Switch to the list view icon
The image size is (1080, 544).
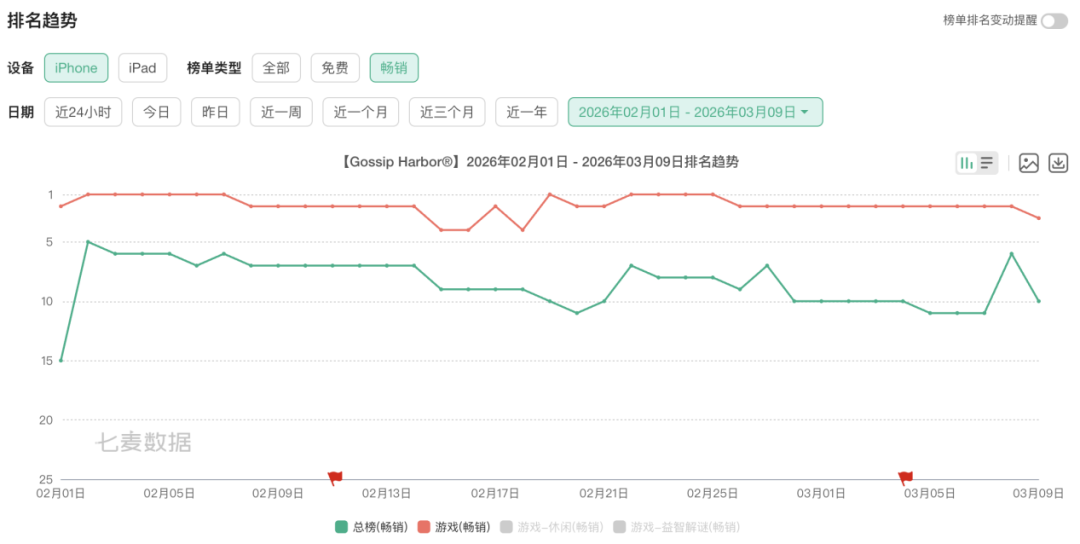pyautogui.click(x=987, y=163)
